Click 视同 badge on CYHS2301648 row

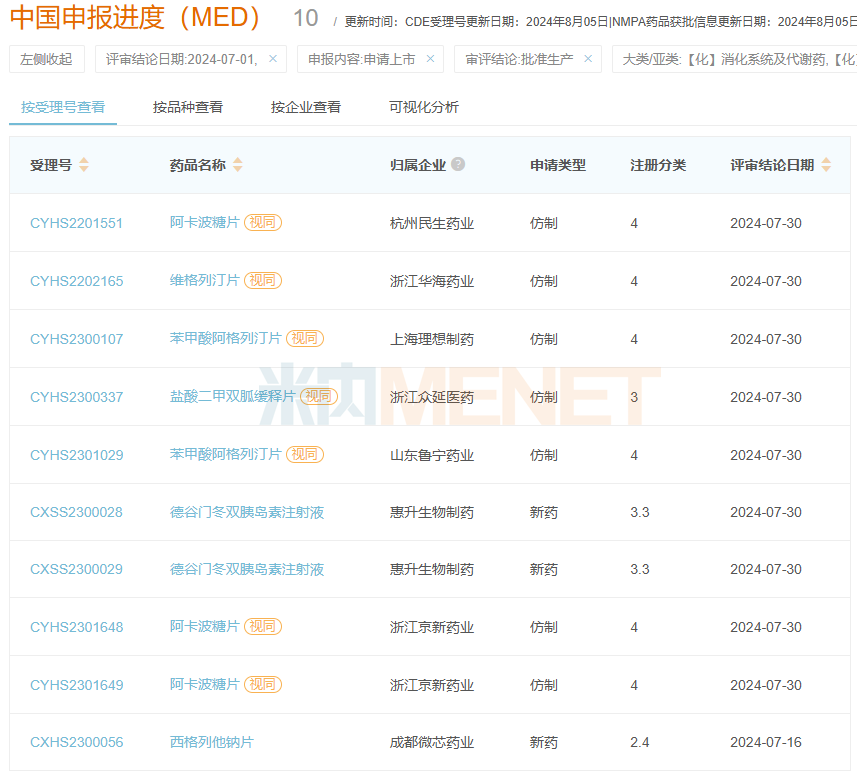(263, 626)
